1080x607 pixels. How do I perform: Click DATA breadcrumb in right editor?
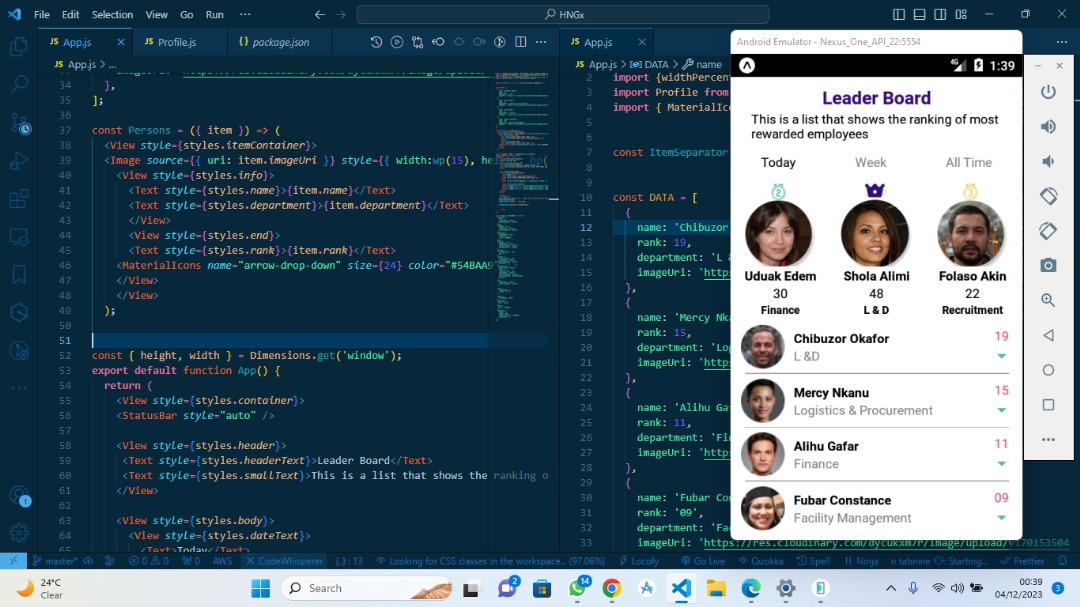[650, 64]
